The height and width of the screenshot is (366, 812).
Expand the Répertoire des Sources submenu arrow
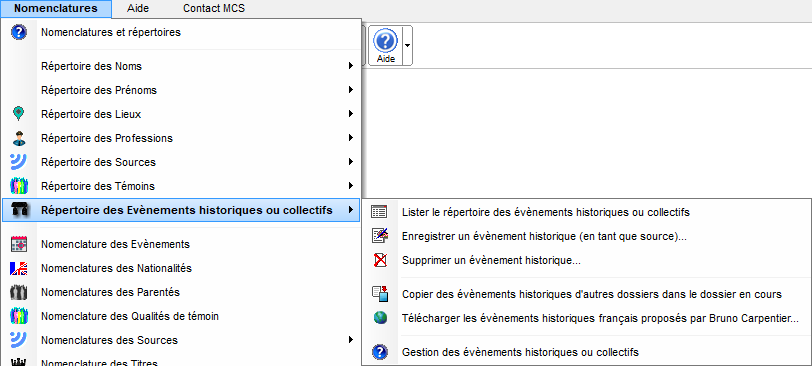point(351,162)
